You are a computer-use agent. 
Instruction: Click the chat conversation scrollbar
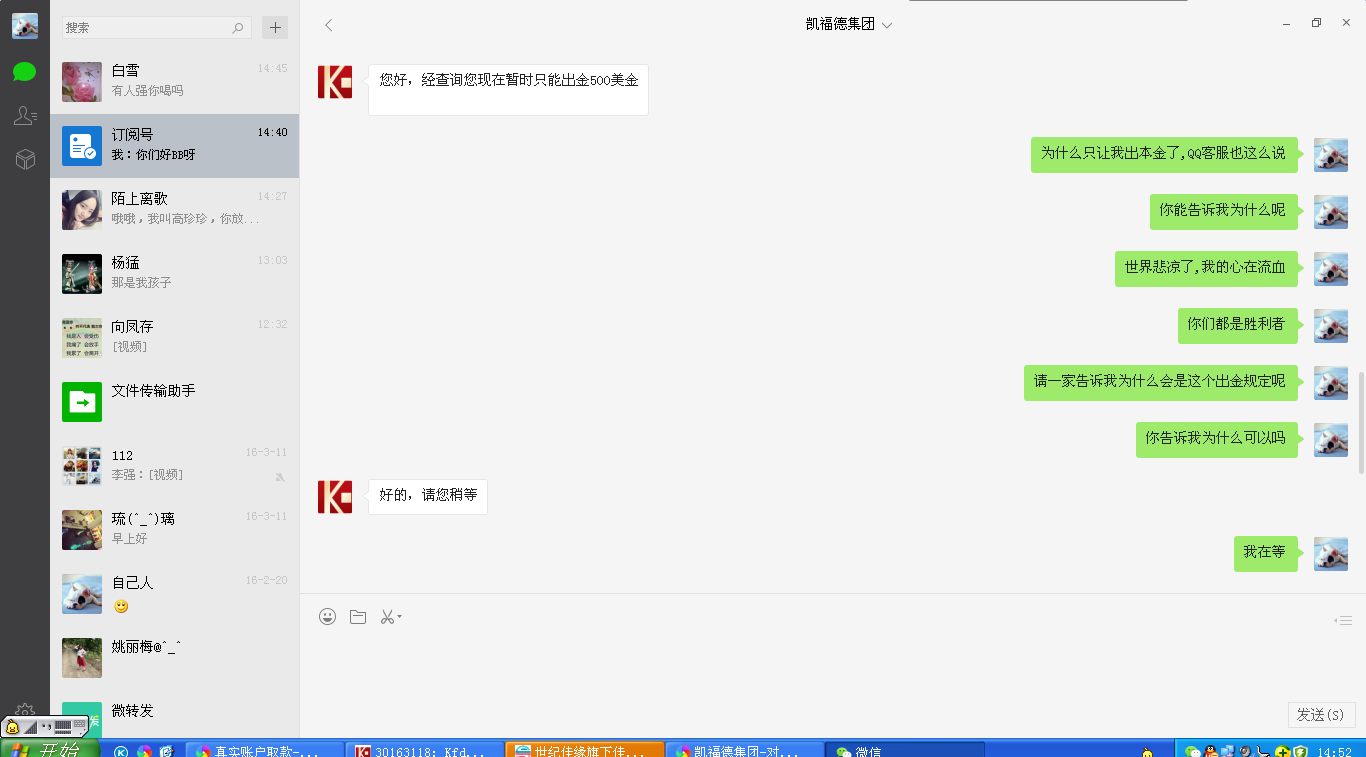(1360, 422)
